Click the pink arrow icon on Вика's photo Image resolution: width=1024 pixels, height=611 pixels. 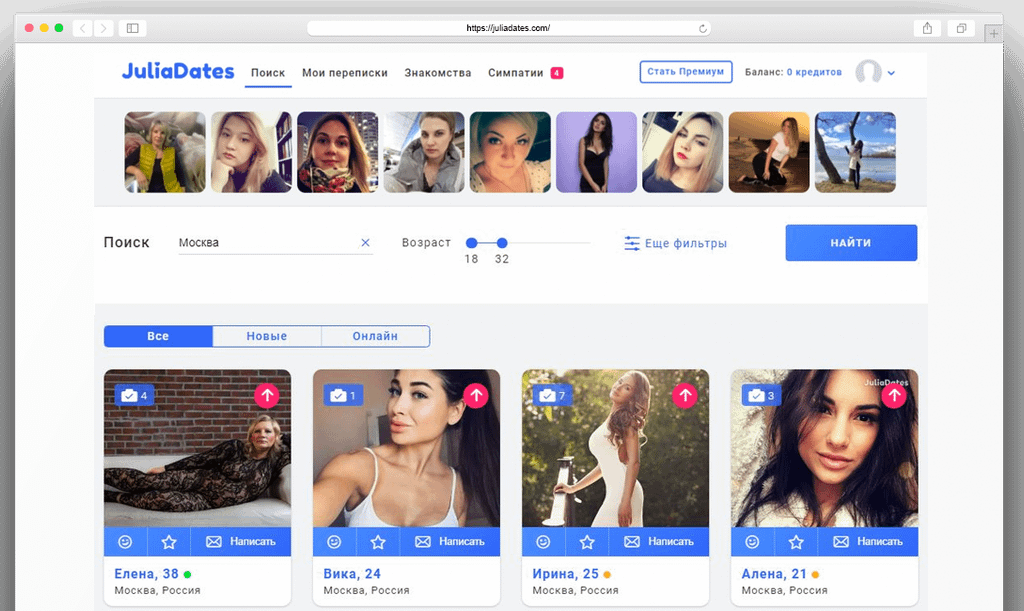click(x=475, y=396)
